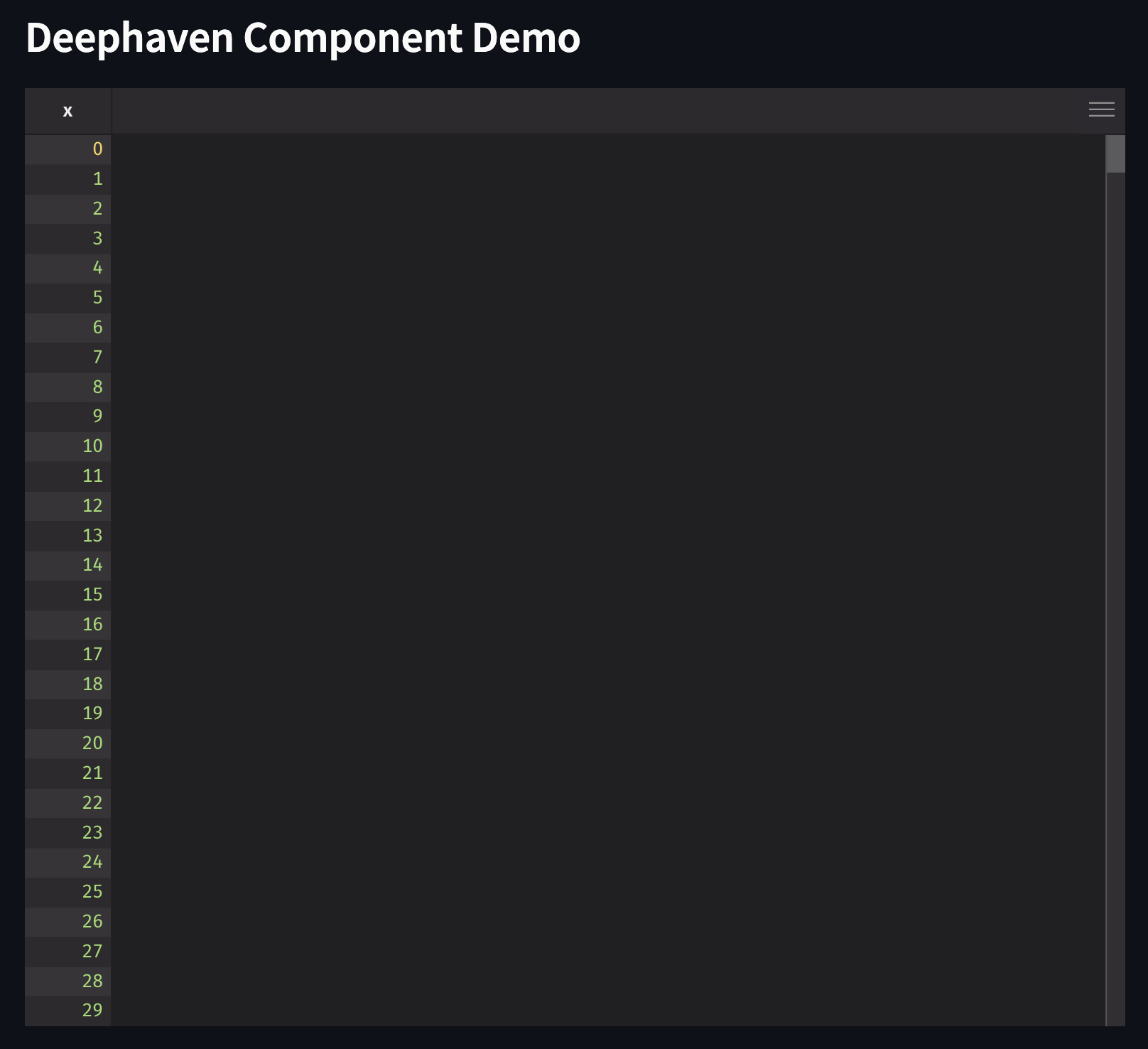Select the cell with value 18

click(x=68, y=684)
